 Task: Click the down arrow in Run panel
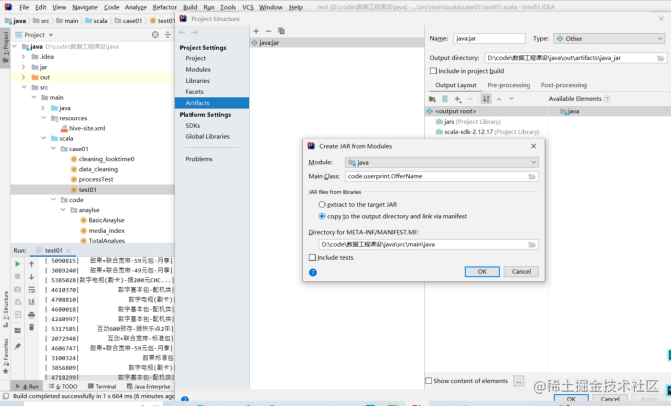click(31, 277)
